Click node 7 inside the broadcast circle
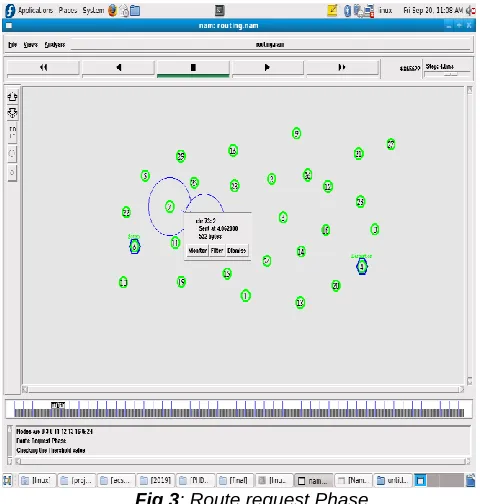Screen dimensions: 480x504 170,207
